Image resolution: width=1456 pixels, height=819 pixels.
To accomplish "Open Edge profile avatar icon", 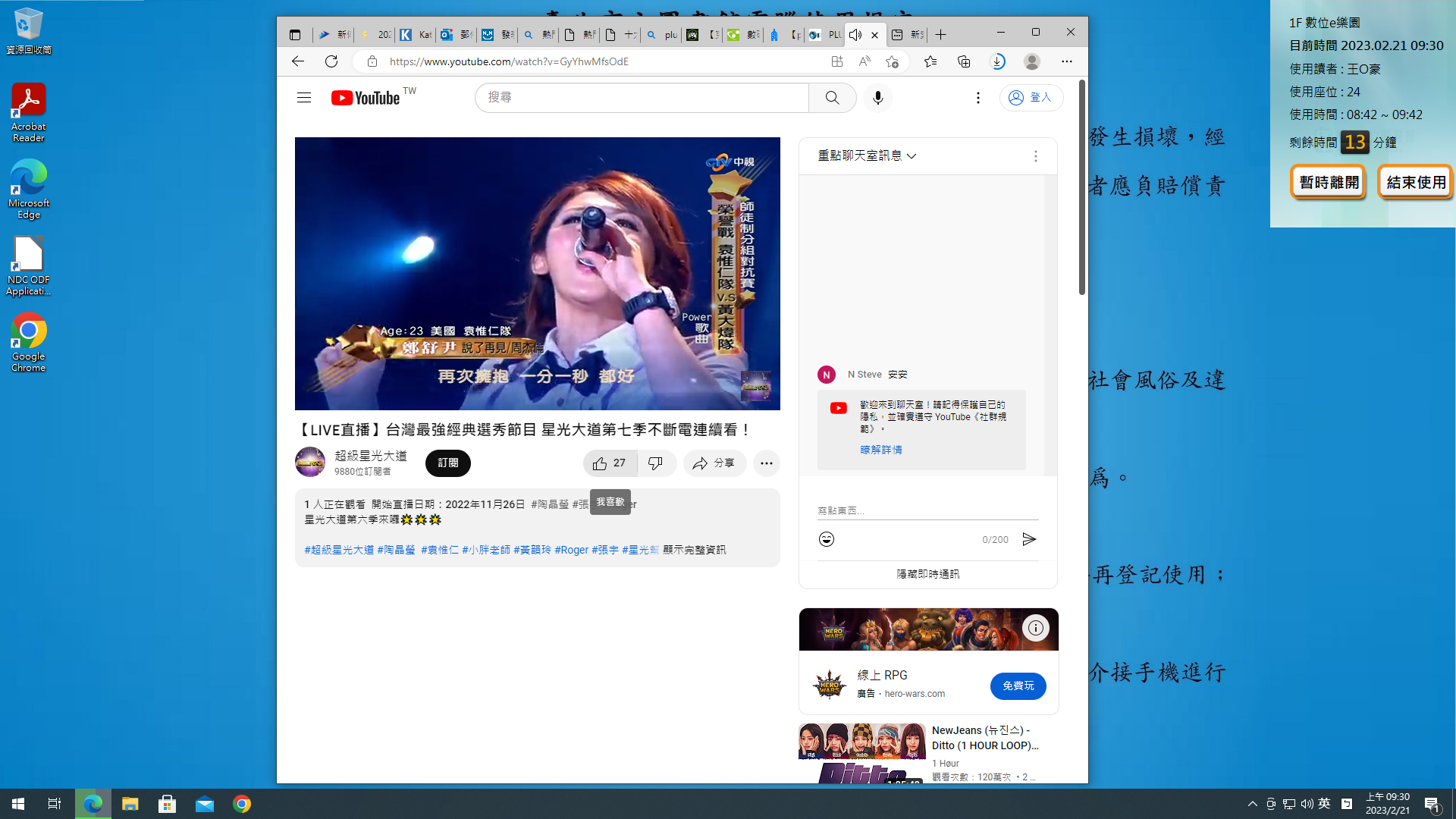I will (x=1031, y=61).
